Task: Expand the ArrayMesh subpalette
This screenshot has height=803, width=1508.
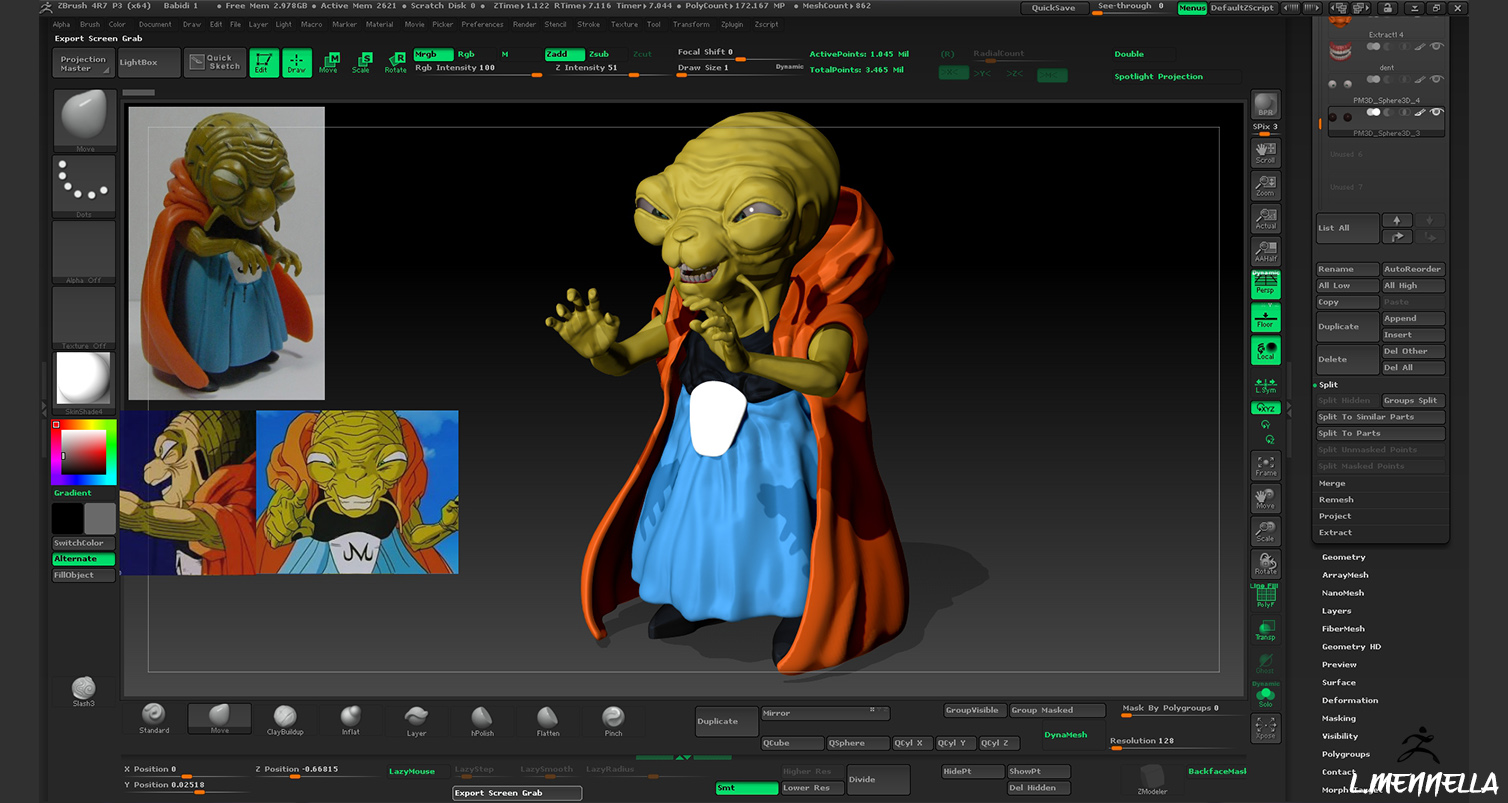Action: (x=1345, y=575)
